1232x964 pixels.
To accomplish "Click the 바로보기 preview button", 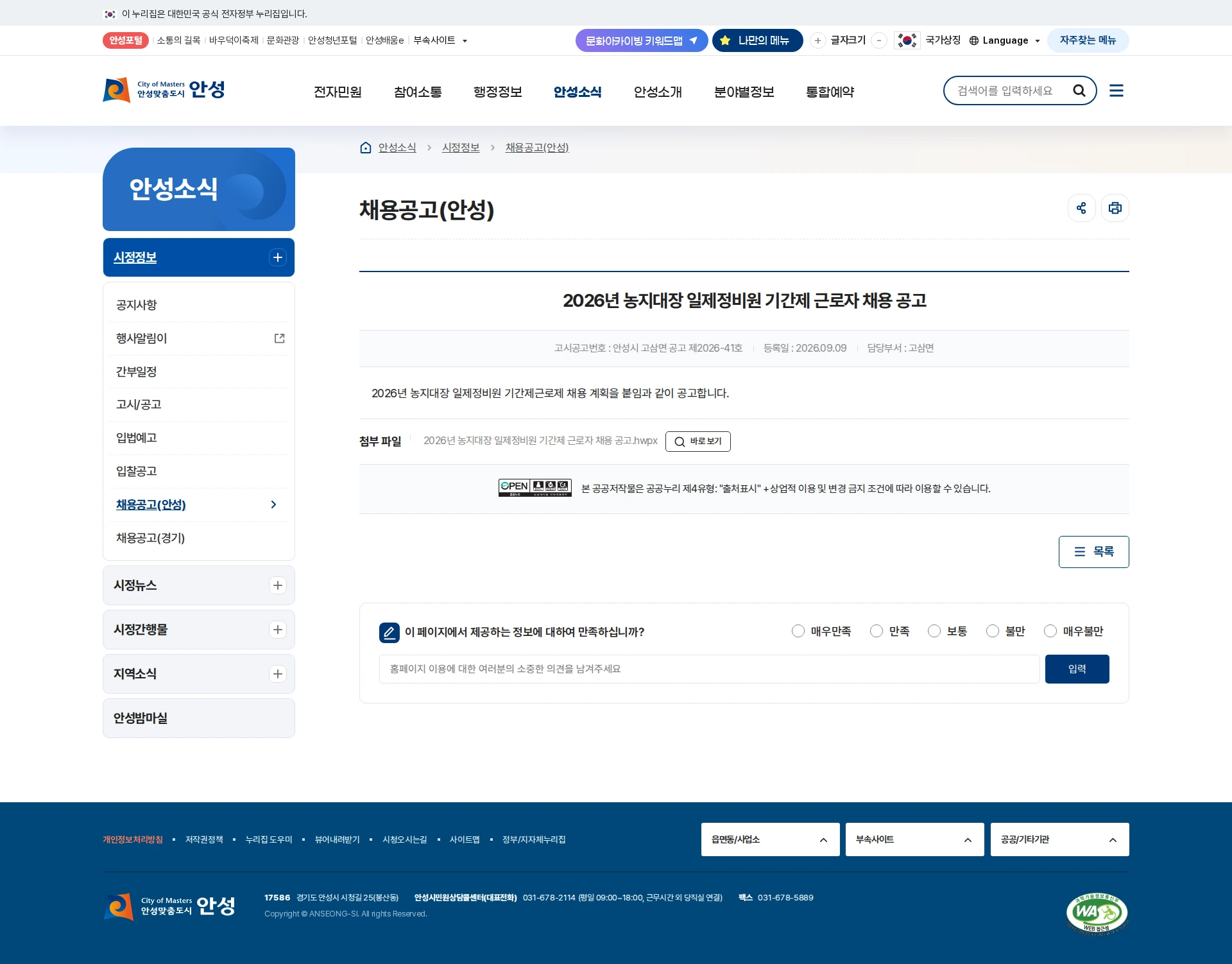I will pos(698,442).
